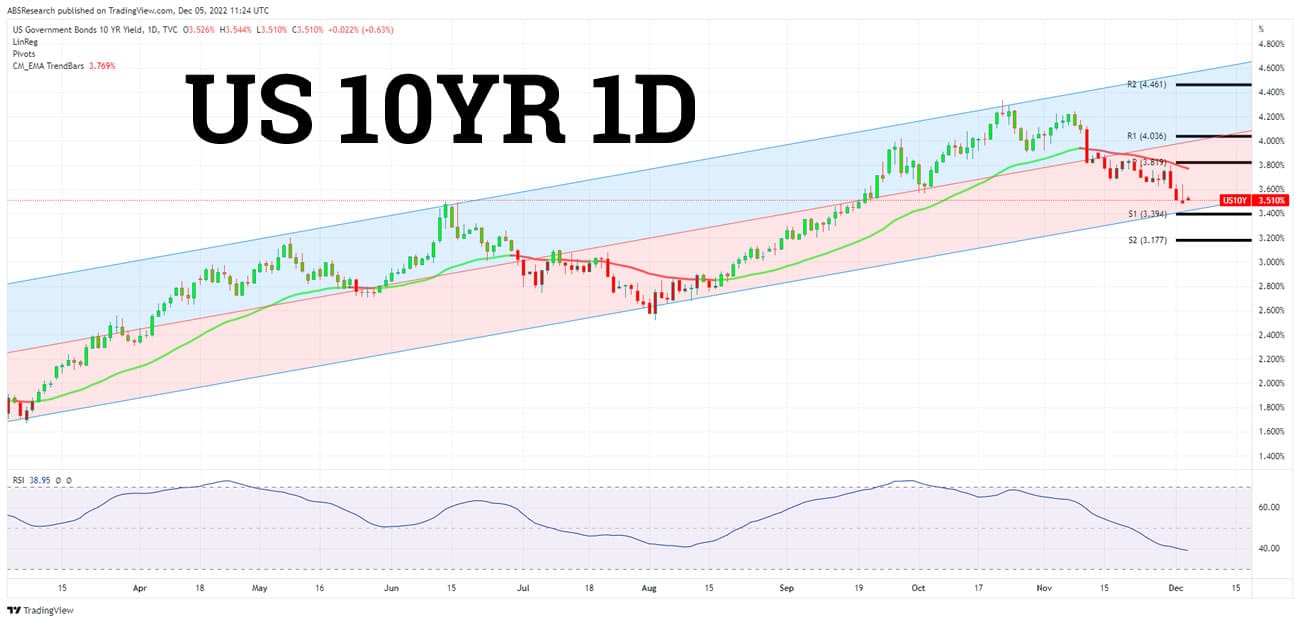Click the LinReg indicator label
The image size is (1300, 623).
tap(24, 42)
